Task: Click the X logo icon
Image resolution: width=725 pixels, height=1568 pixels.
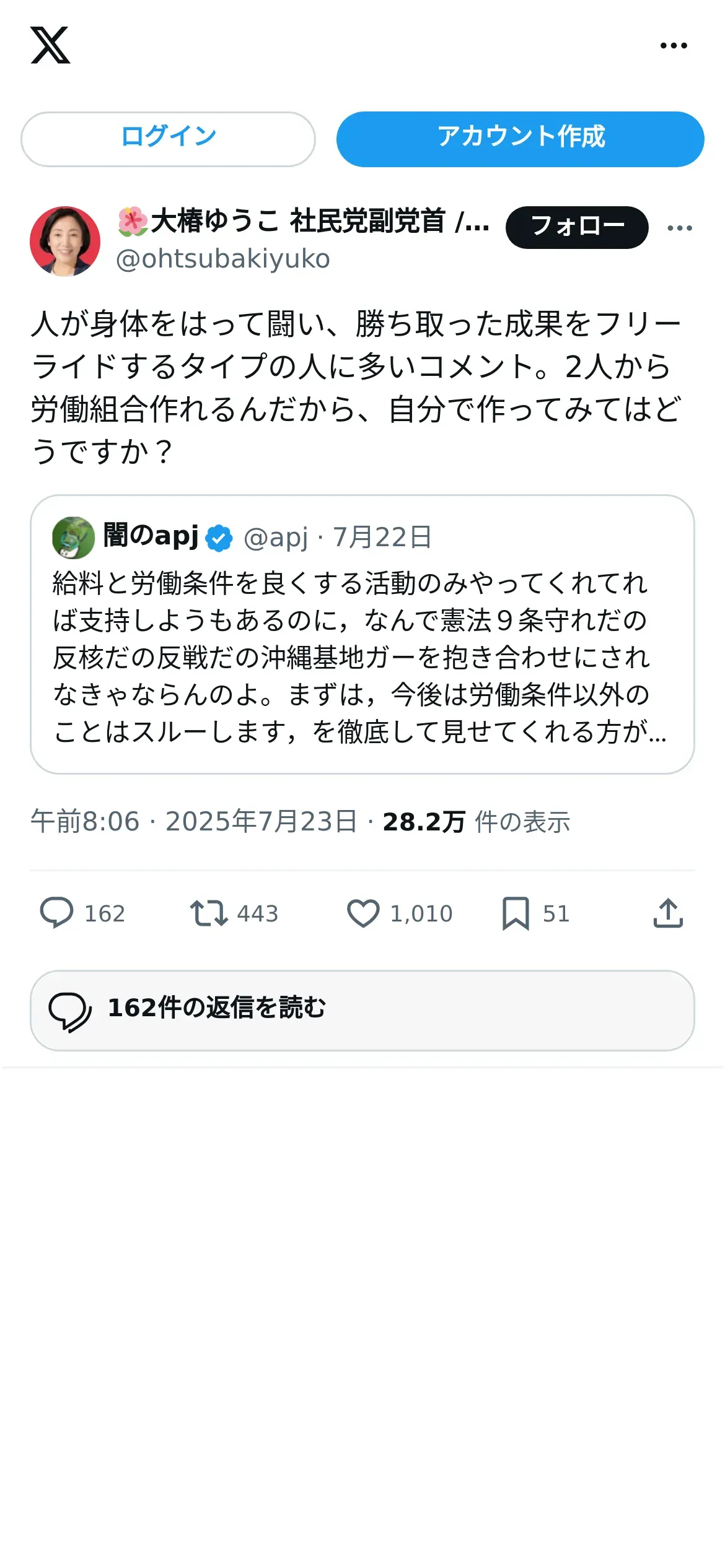Action: [50, 45]
